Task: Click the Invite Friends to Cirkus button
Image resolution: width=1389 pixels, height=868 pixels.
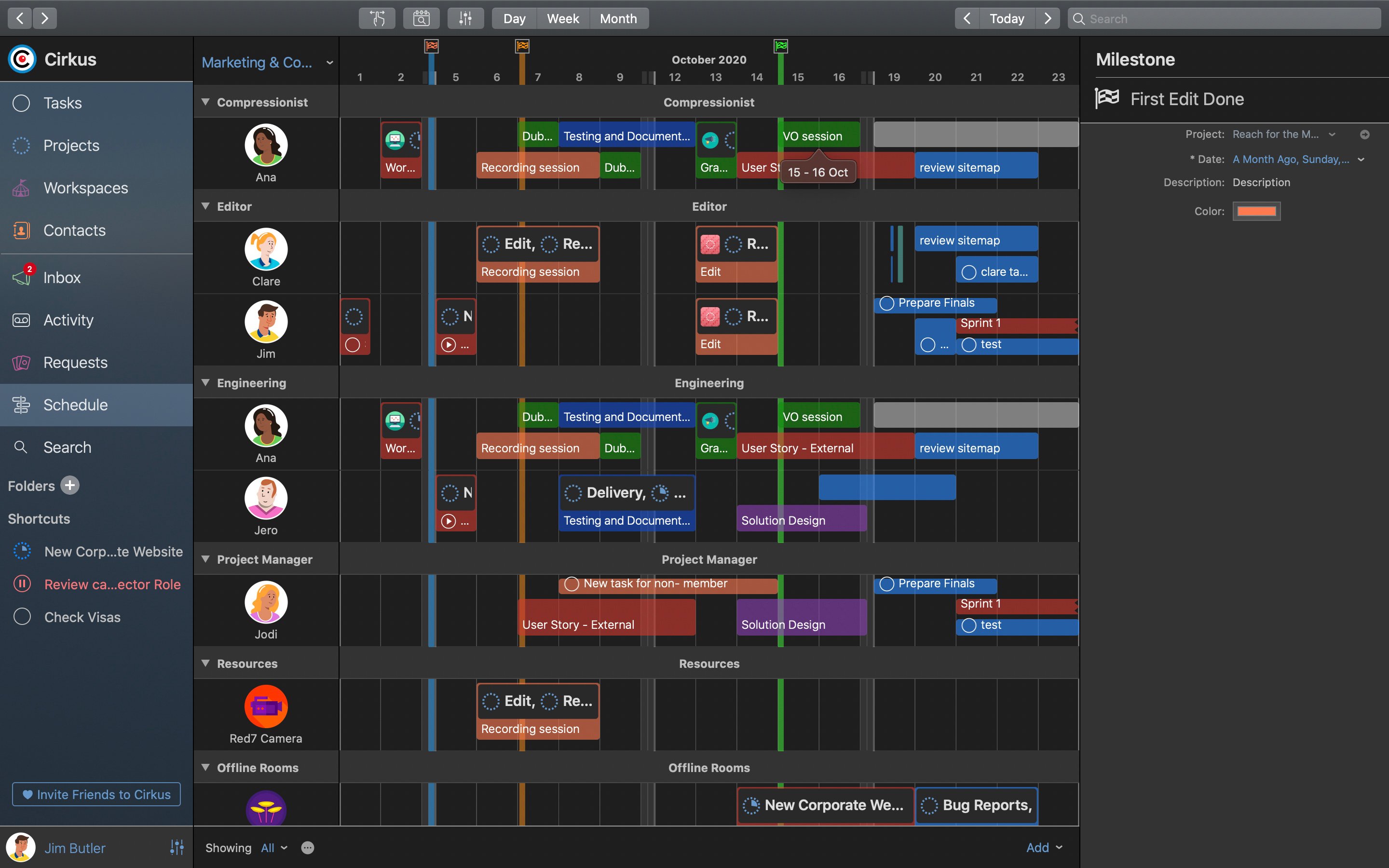Action: pyautogui.click(x=97, y=794)
